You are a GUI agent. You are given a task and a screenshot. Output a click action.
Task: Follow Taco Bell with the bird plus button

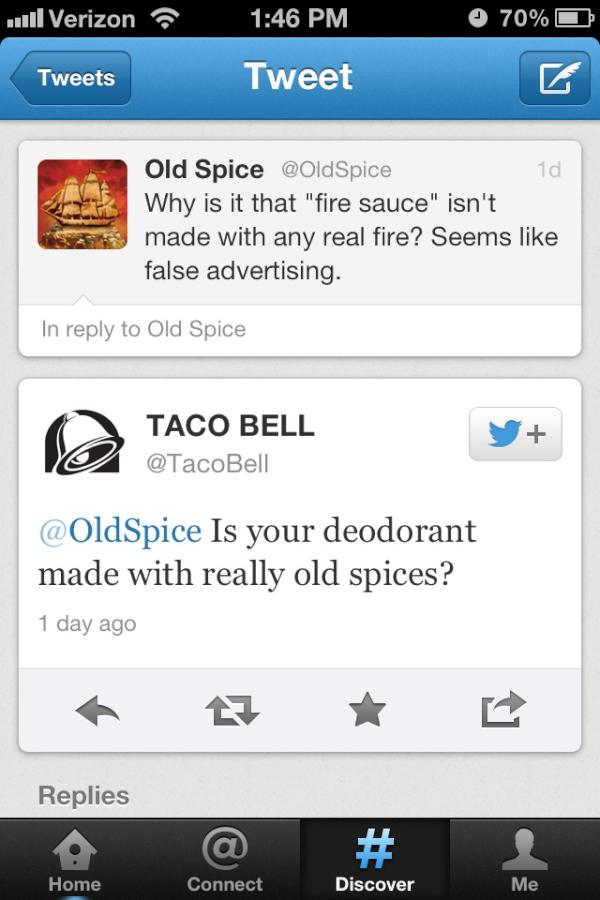(515, 434)
